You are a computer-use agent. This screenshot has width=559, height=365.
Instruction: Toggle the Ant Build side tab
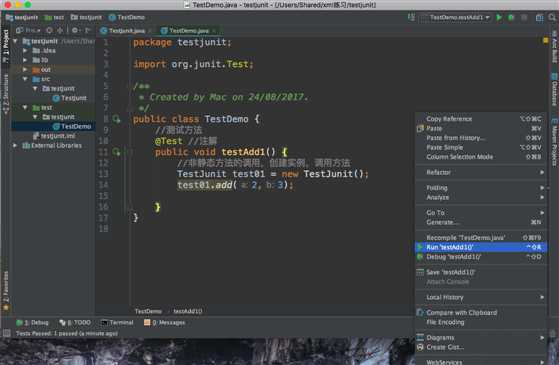pyautogui.click(x=554, y=47)
